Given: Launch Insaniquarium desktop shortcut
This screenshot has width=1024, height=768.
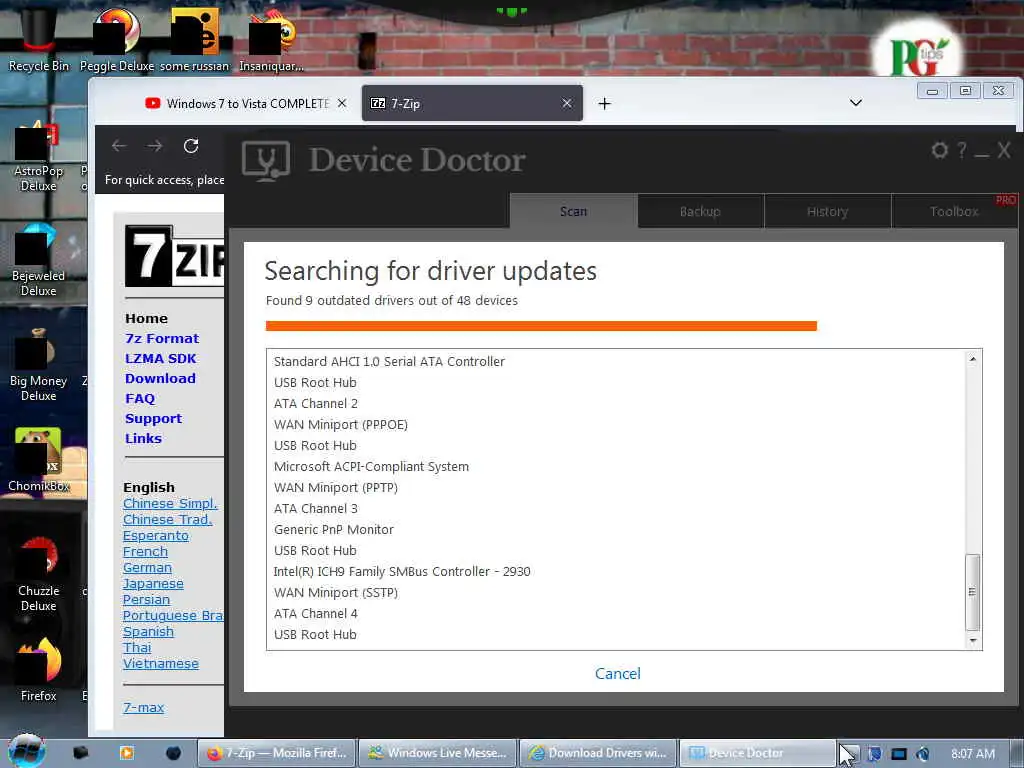Looking at the screenshot, I should point(272,39).
